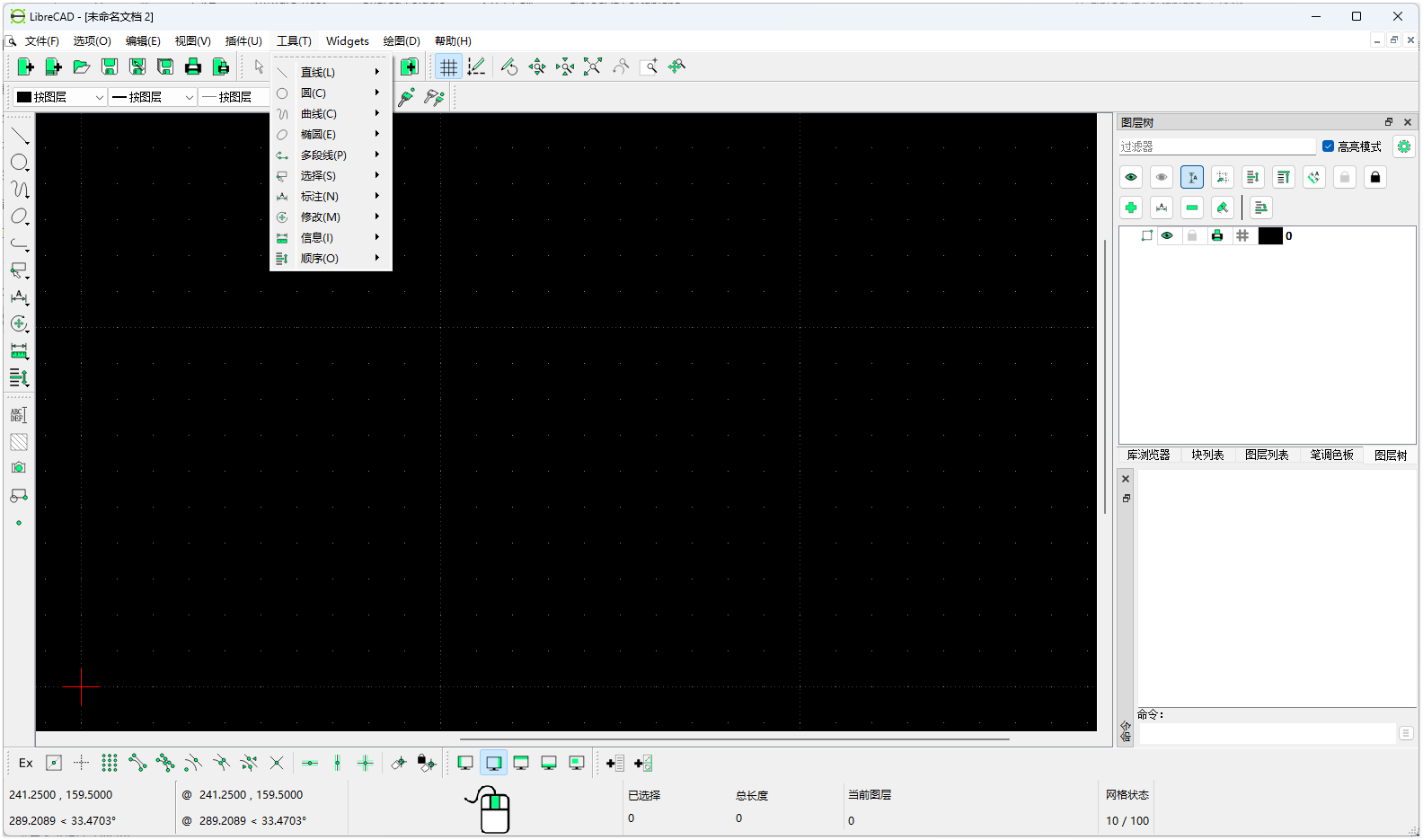Select the Dimension tool in left sidebar
Viewport: 1423px width, 840px height.
(x=19, y=297)
